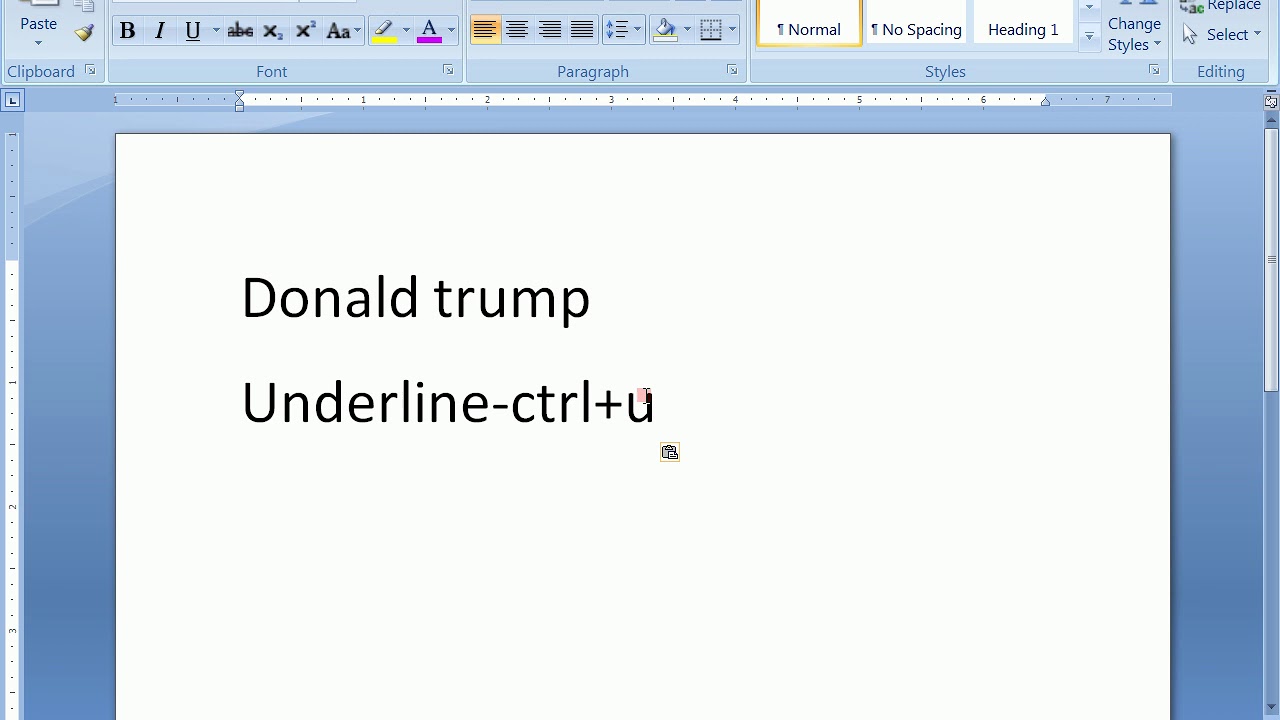
Task: Open the Line Spacing options
Action: 623,31
